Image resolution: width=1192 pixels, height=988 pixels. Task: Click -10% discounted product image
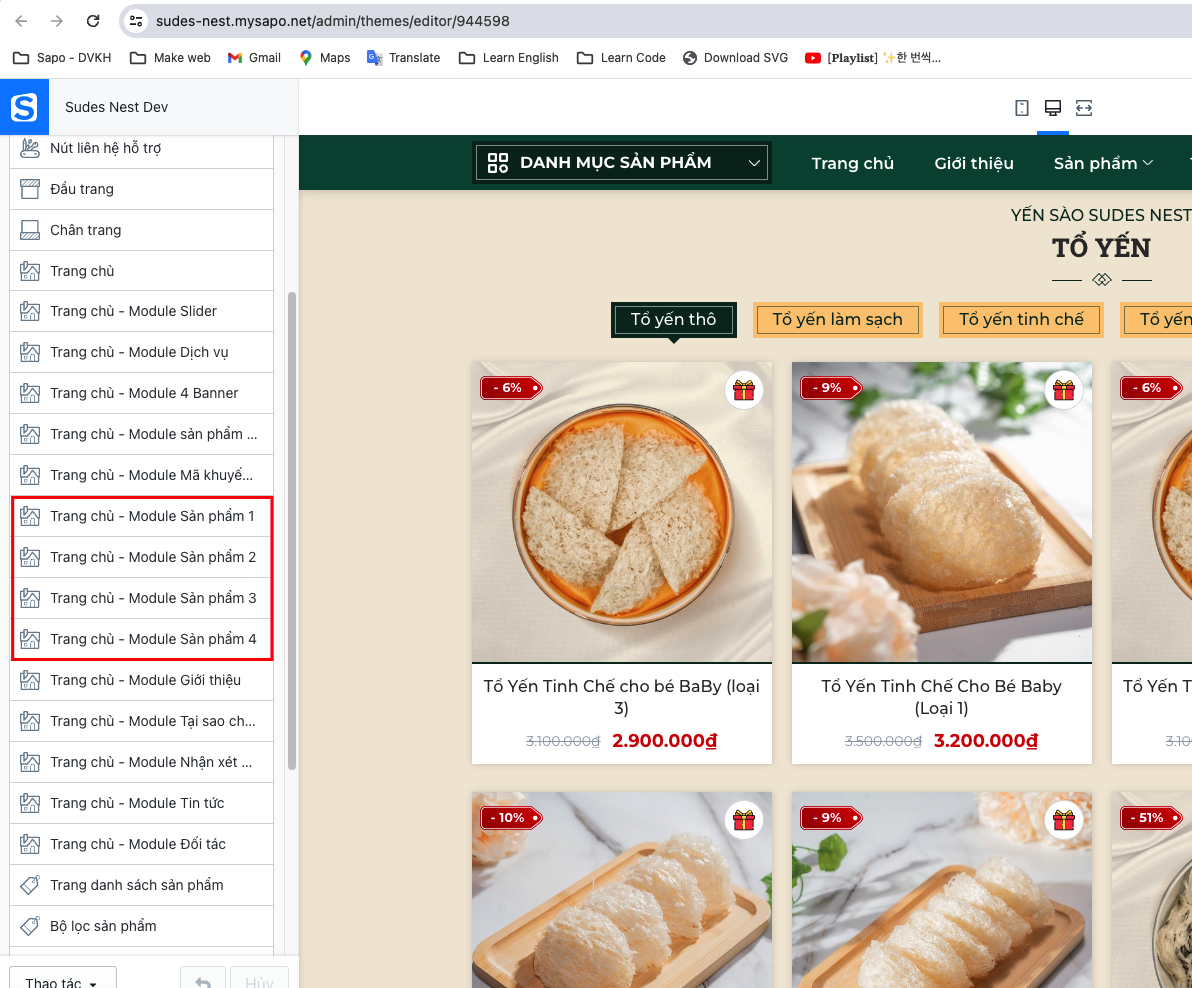[x=622, y=890]
